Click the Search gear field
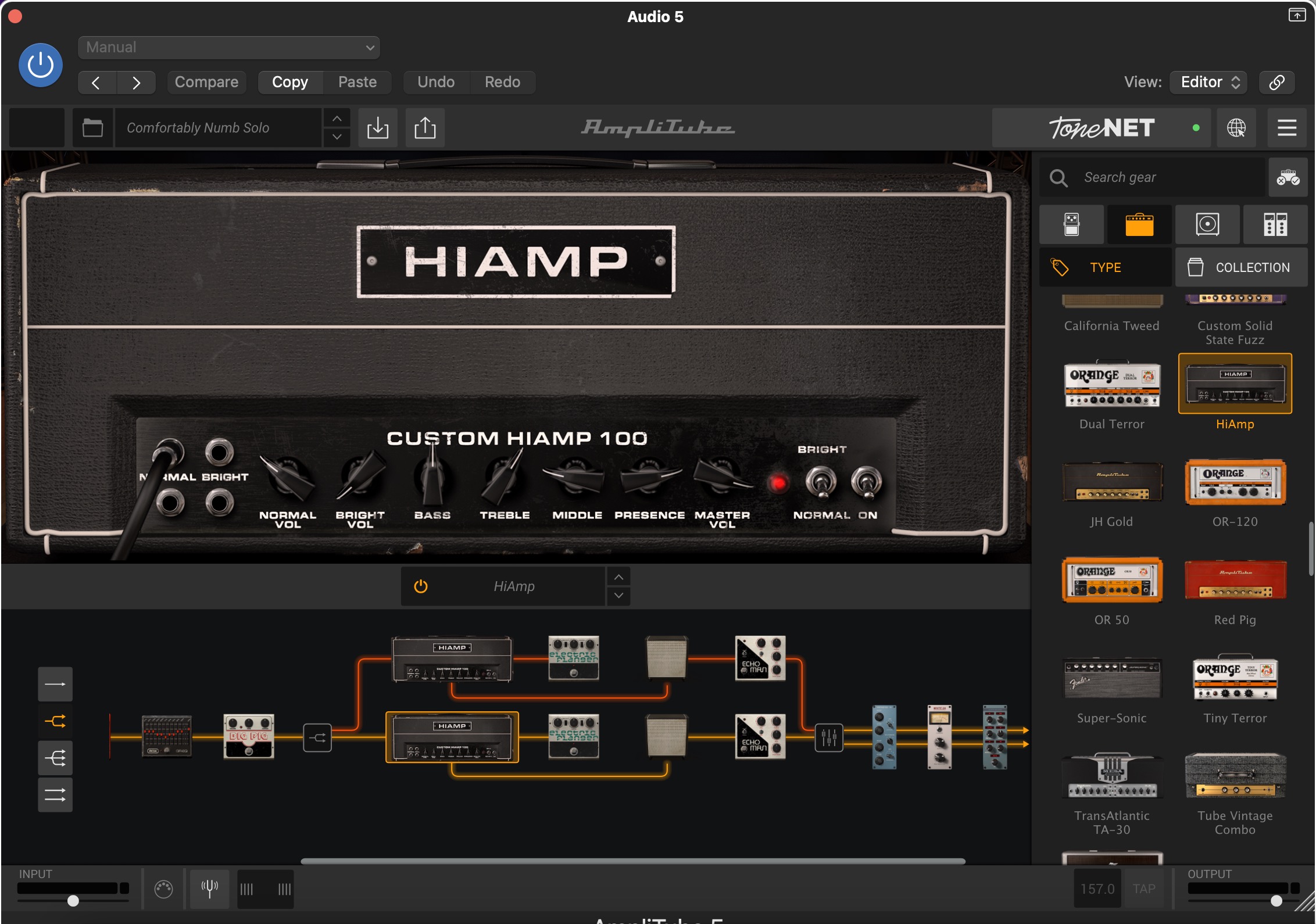The image size is (1316, 924). click(1152, 177)
